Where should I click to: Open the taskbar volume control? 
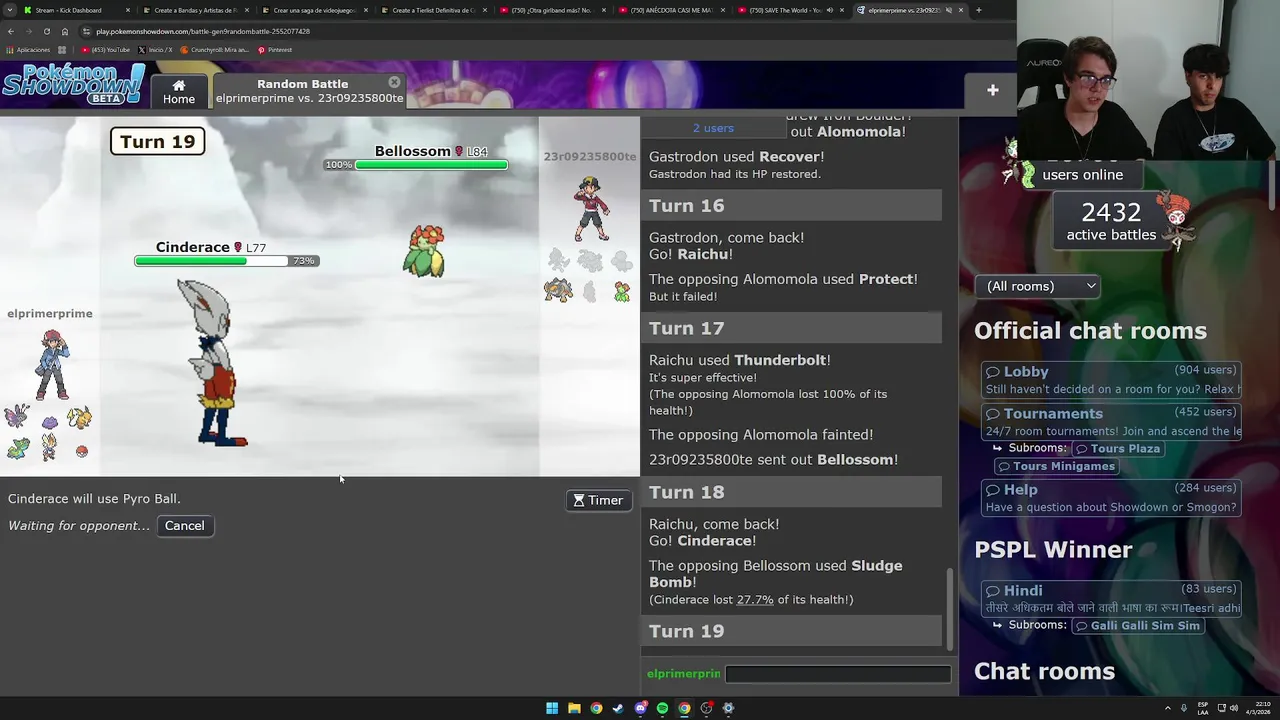coord(1234,708)
